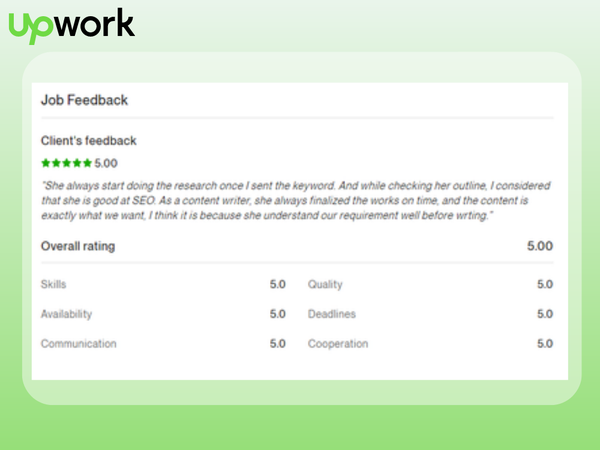The height and width of the screenshot is (450, 600).
Task: Click the 5.0 score for Availability
Action: tap(278, 314)
